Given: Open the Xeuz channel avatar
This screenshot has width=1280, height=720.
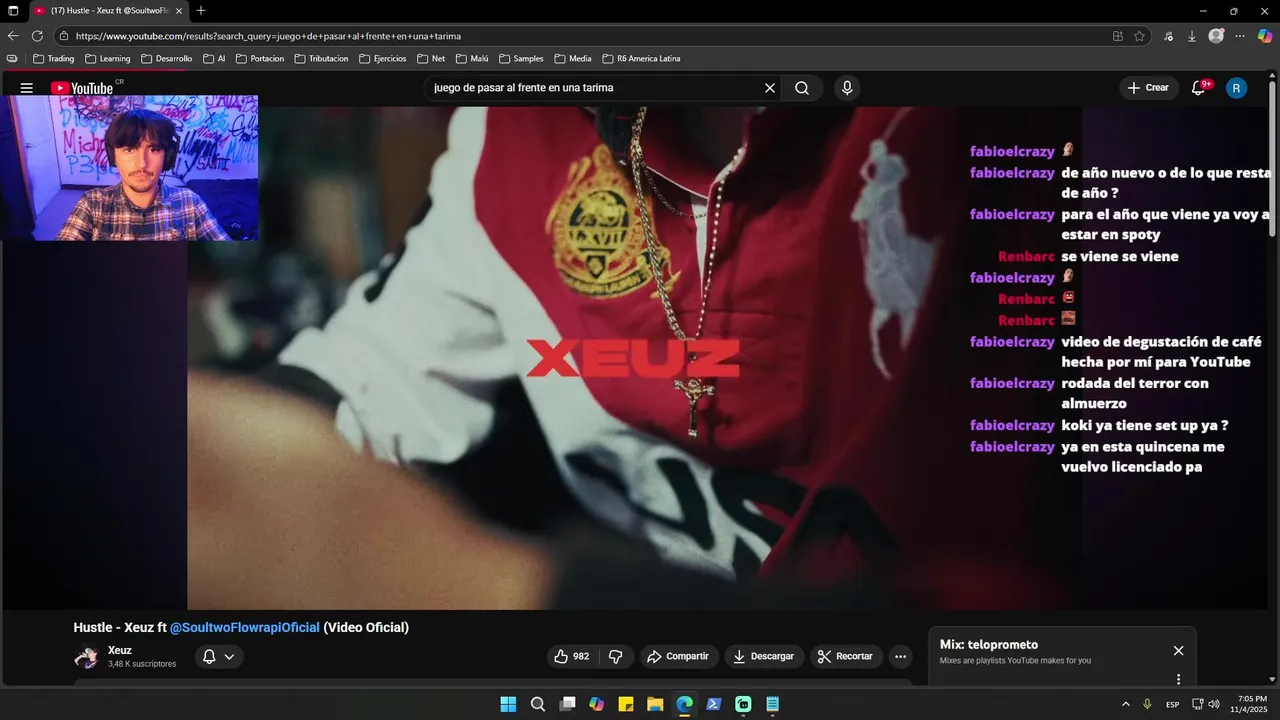Looking at the screenshot, I should click(x=86, y=657).
